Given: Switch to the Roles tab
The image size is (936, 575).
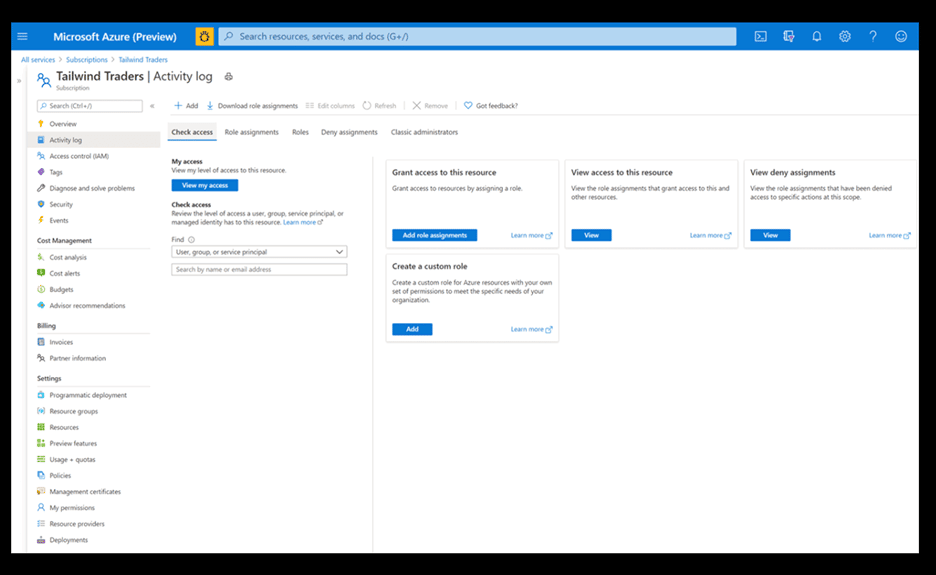Looking at the screenshot, I should (x=300, y=132).
